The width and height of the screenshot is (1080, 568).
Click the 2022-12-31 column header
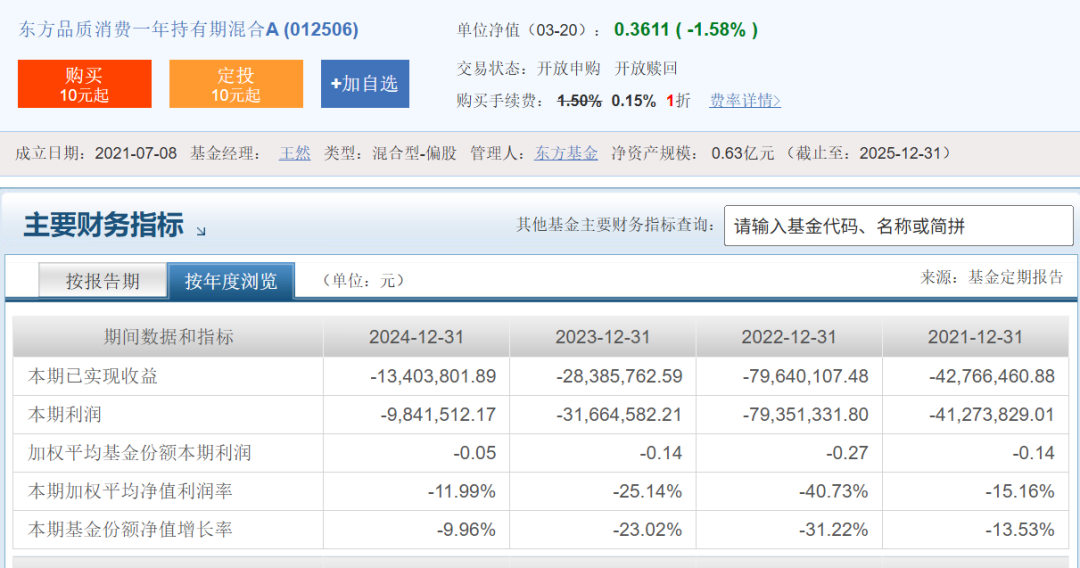789,337
